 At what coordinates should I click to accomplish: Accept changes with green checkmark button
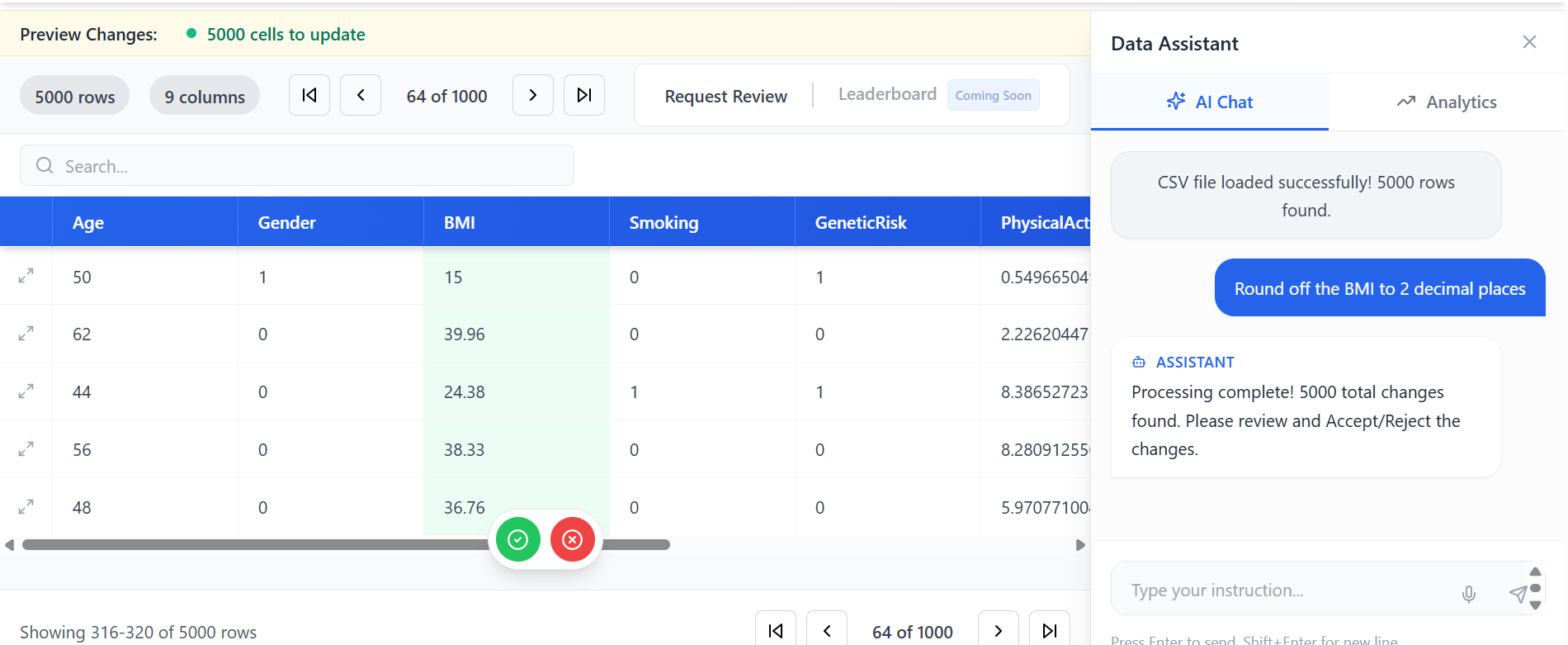point(518,539)
